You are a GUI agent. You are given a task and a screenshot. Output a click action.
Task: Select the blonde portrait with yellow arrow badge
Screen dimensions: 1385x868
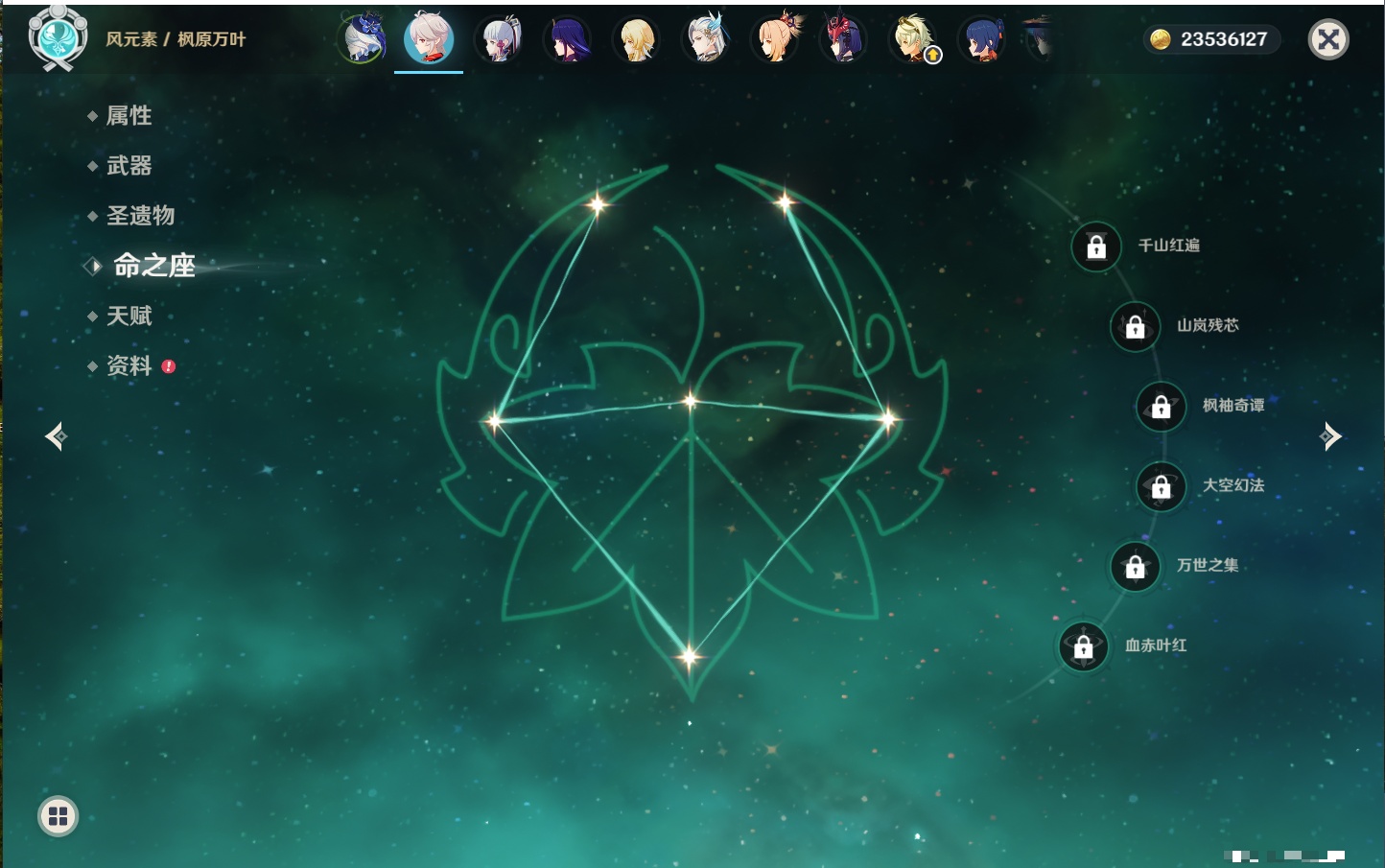(x=913, y=39)
